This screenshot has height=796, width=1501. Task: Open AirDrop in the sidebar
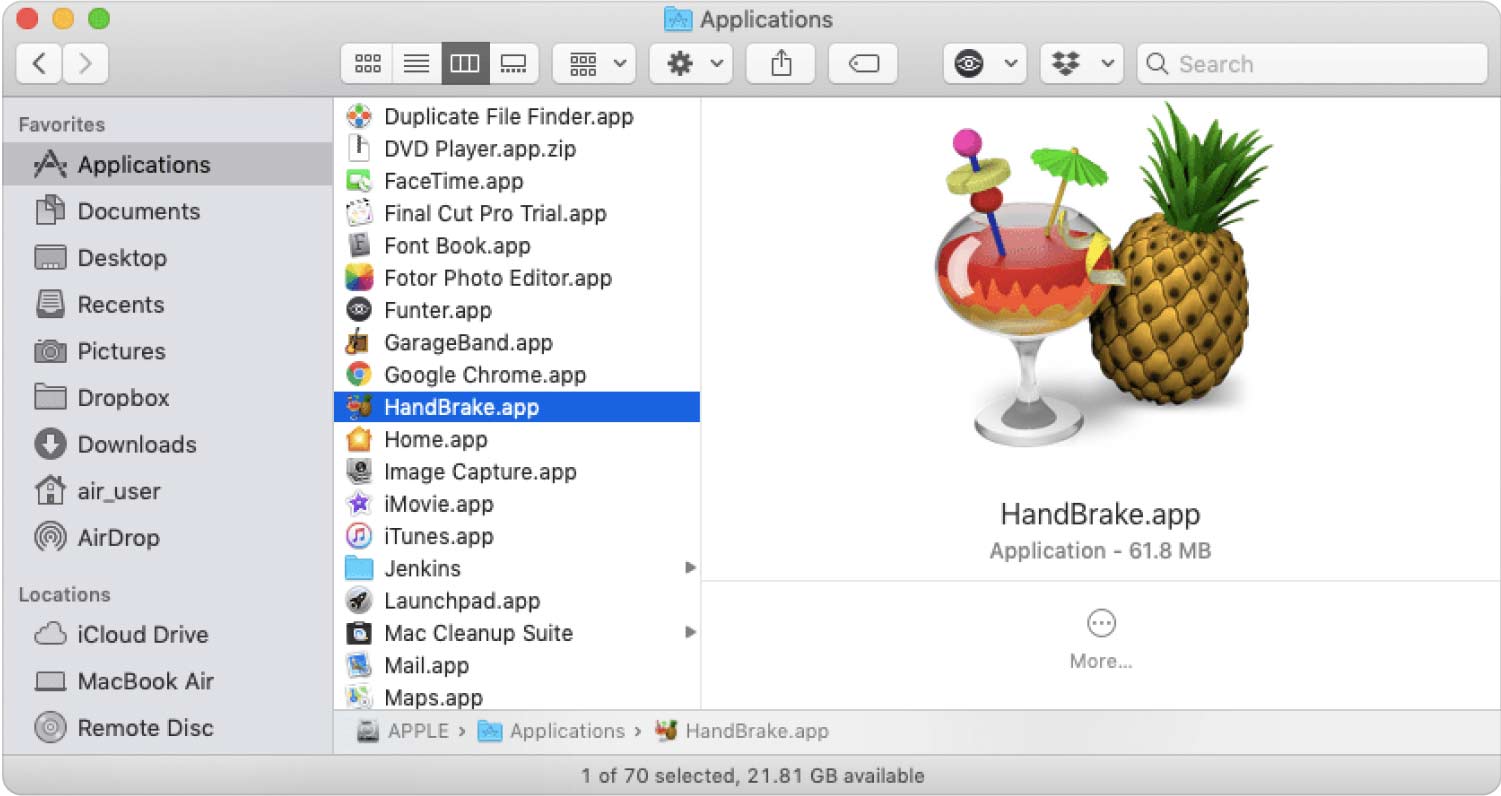click(167, 537)
